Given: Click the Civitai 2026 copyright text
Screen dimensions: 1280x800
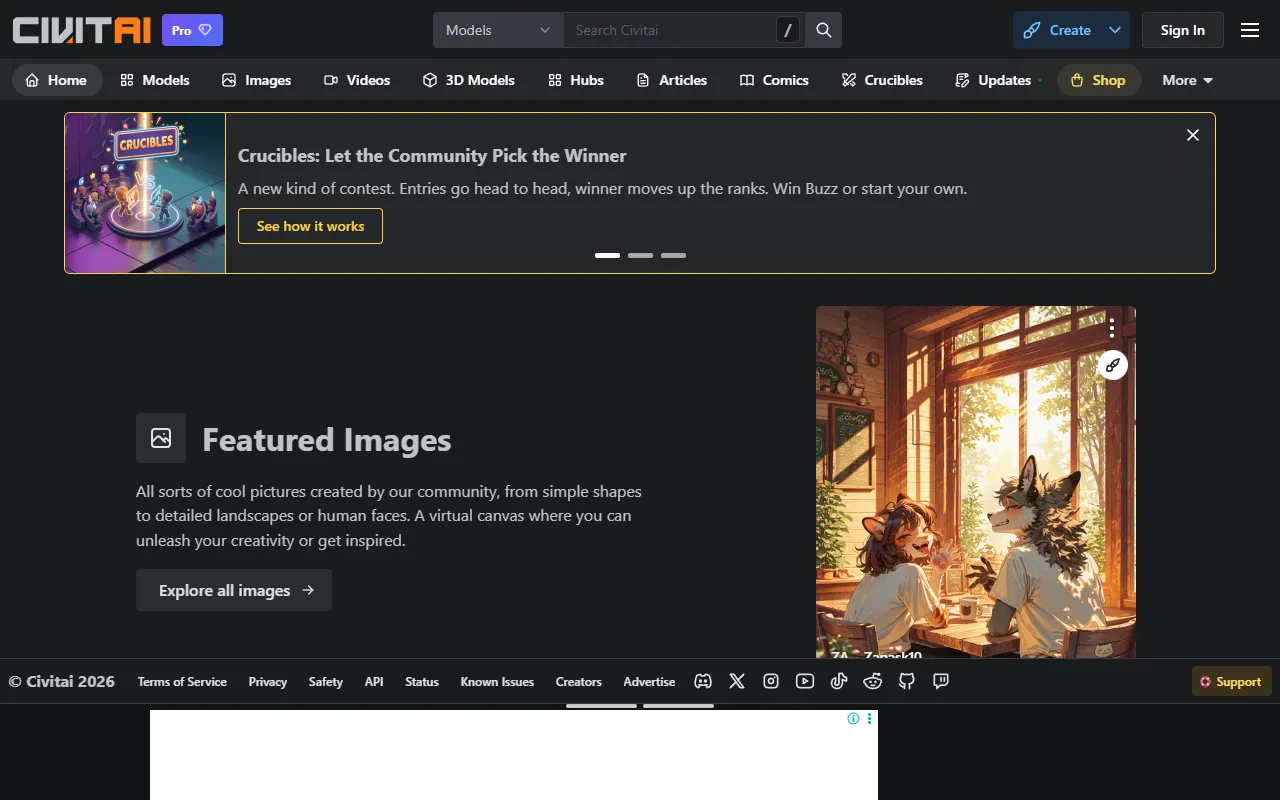Looking at the screenshot, I should (62, 682).
